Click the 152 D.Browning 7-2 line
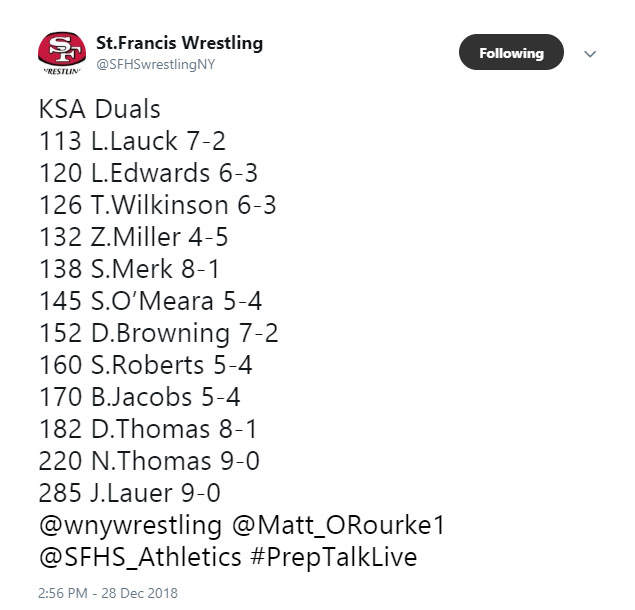 tap(158, 333)
